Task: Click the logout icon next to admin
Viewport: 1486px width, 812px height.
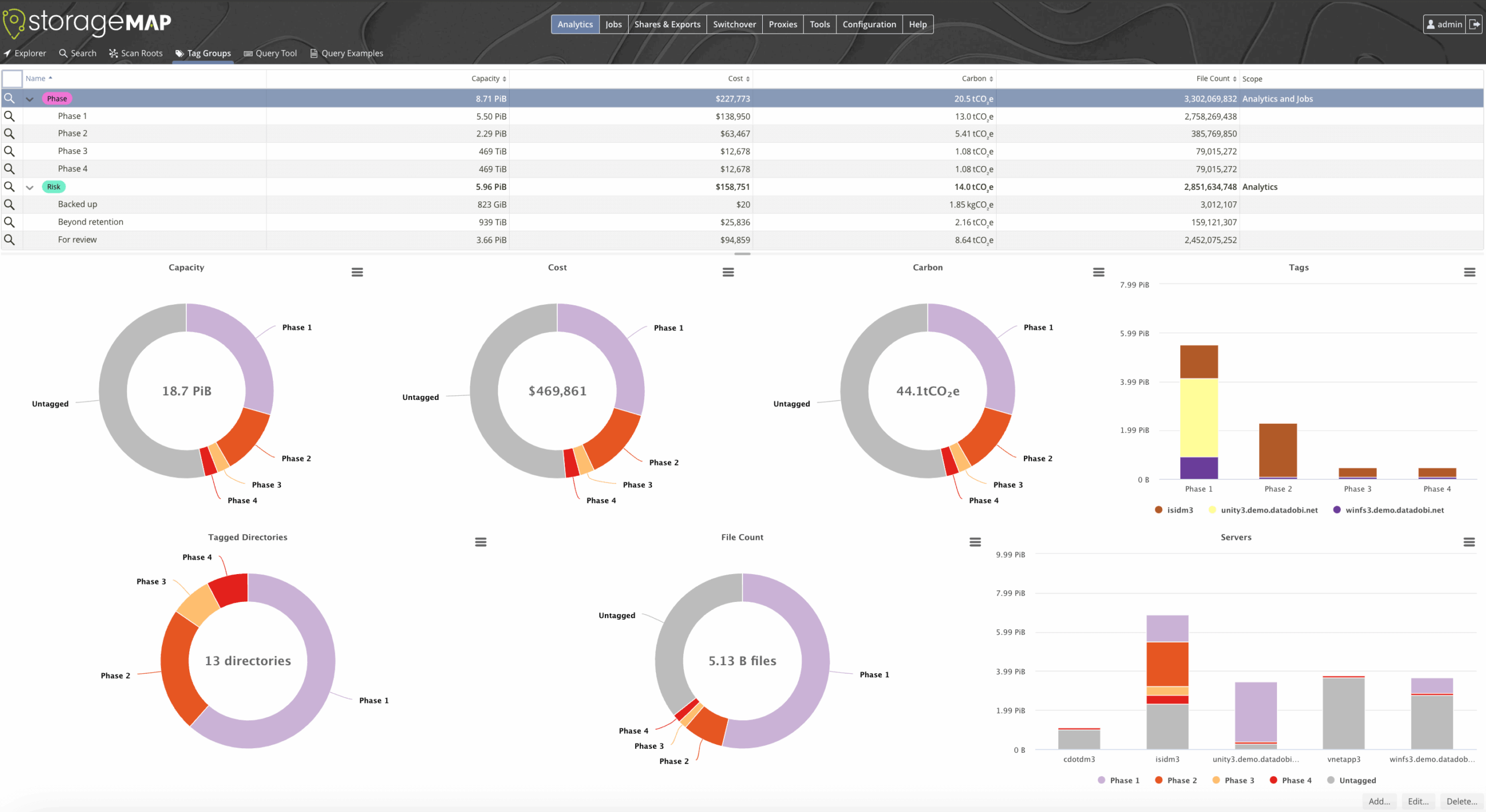Action: coord(1476,24)
